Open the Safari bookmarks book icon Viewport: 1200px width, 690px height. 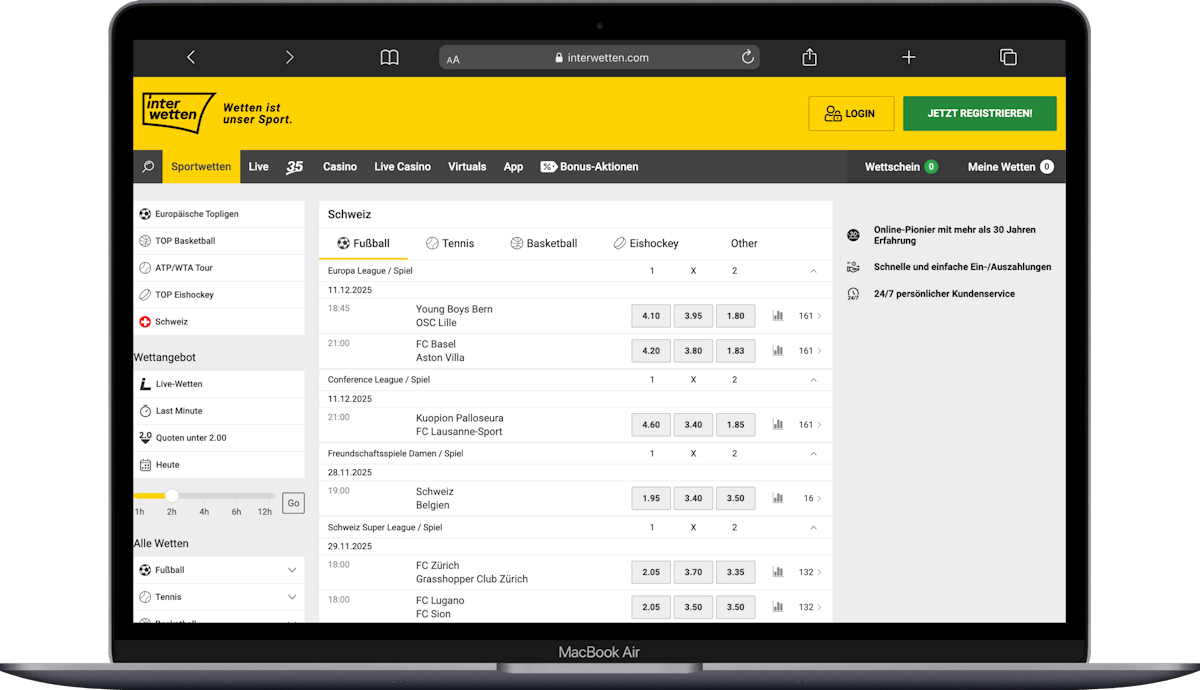pyautogui.click(x=389, y=58)
